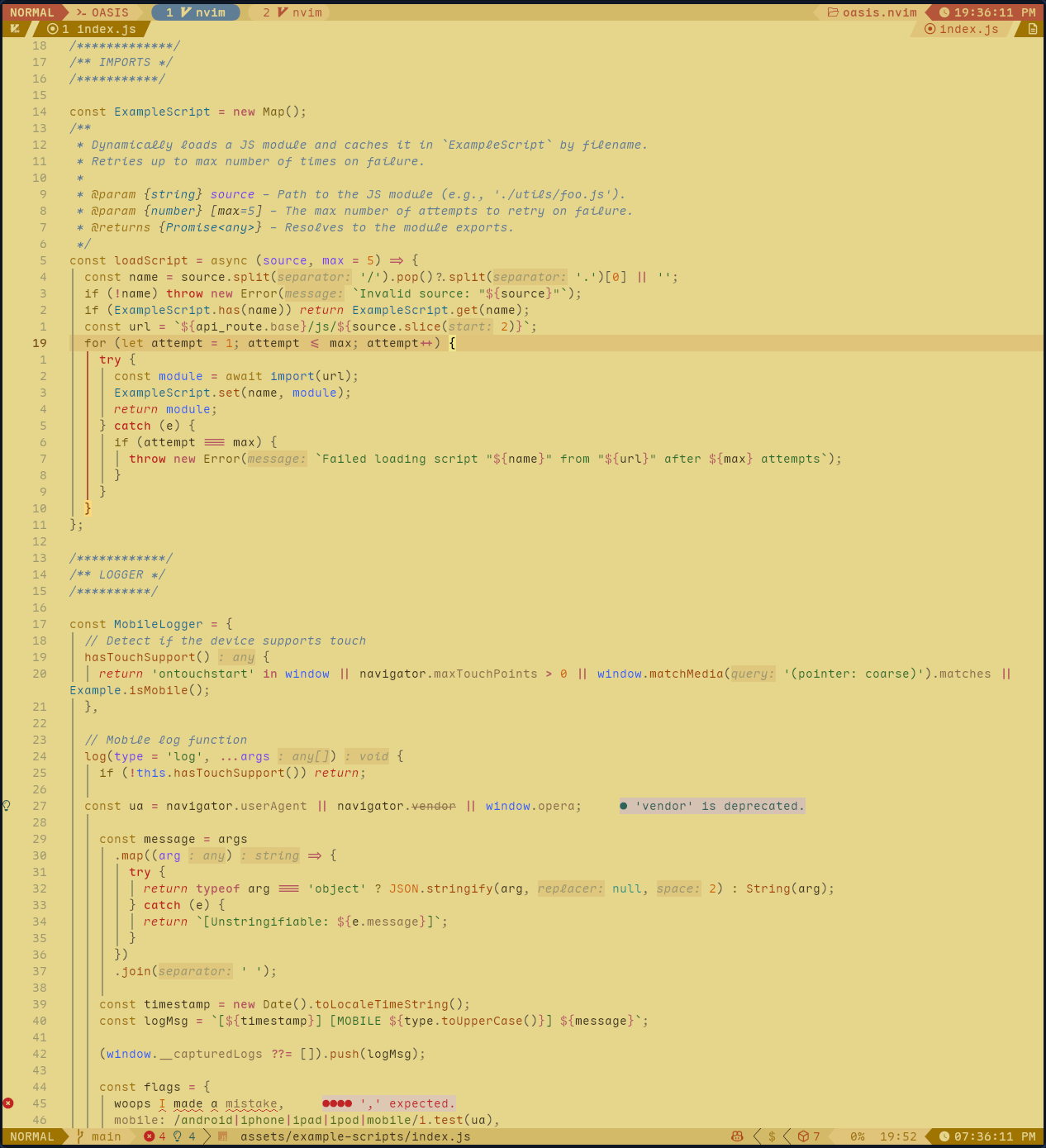Click 'woops' on the error line
Screen dimensions: 1046x1148
coord(132,1103)
